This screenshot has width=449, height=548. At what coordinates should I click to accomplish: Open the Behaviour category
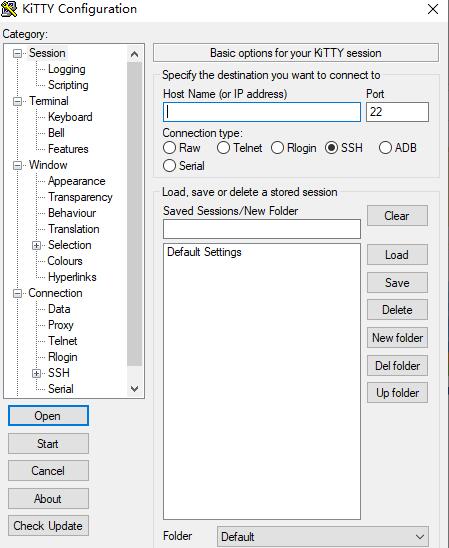click(72, 213)
